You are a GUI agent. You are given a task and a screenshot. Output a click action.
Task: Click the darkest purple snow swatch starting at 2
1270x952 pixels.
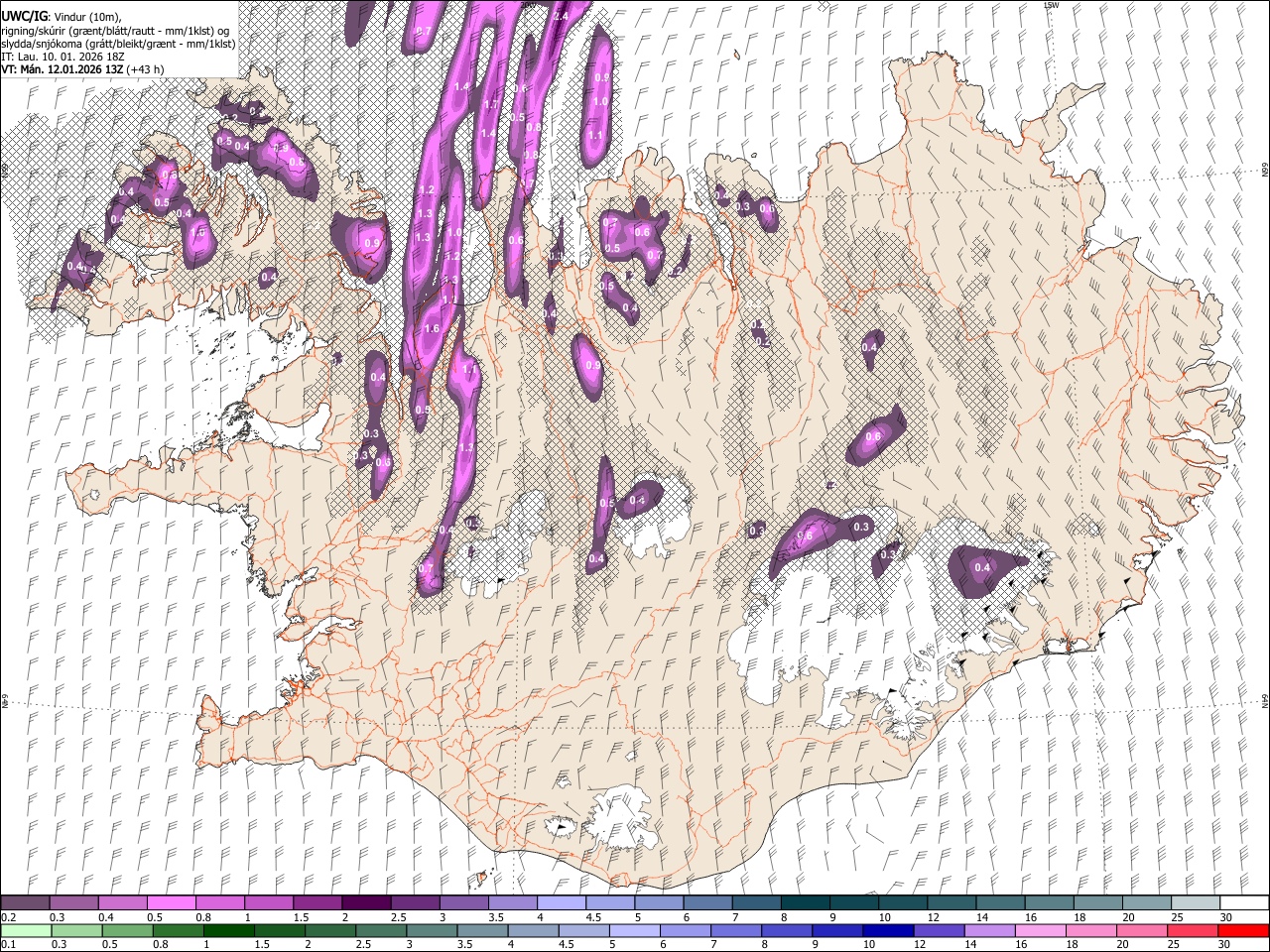point(365,902)
